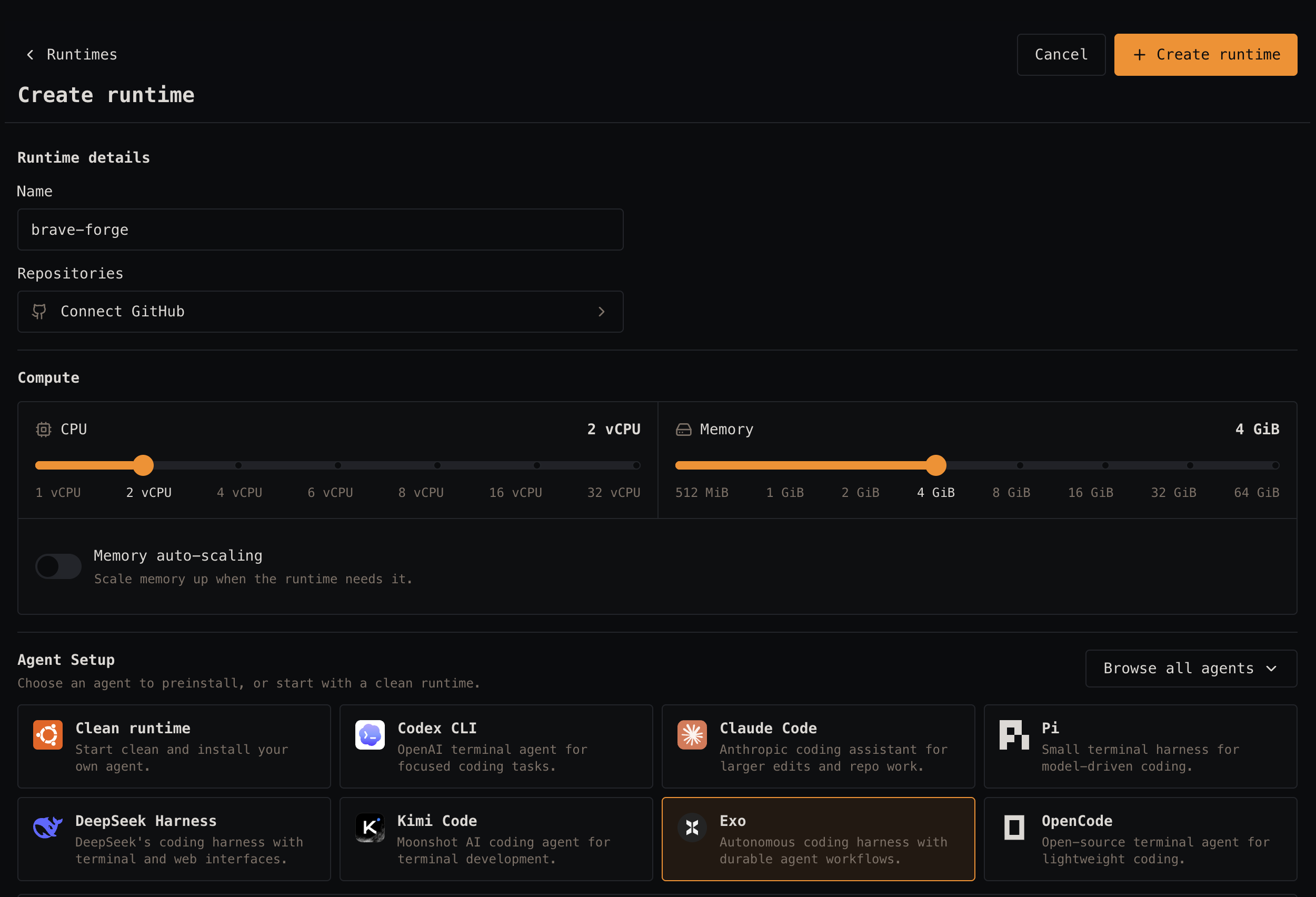The height and width of the screenshot is (897, 1316).
Task: Open the Connect GitHub row
Action: point(320,312)
